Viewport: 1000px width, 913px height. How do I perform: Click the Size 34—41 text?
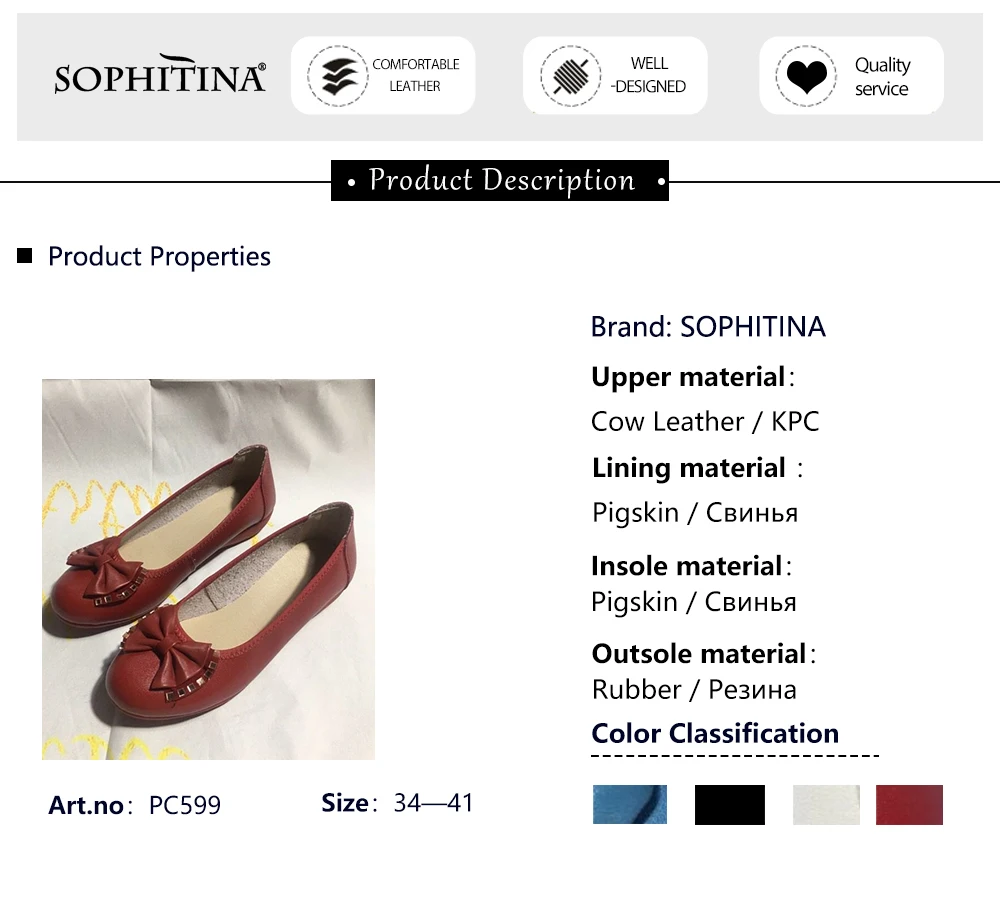397,803
